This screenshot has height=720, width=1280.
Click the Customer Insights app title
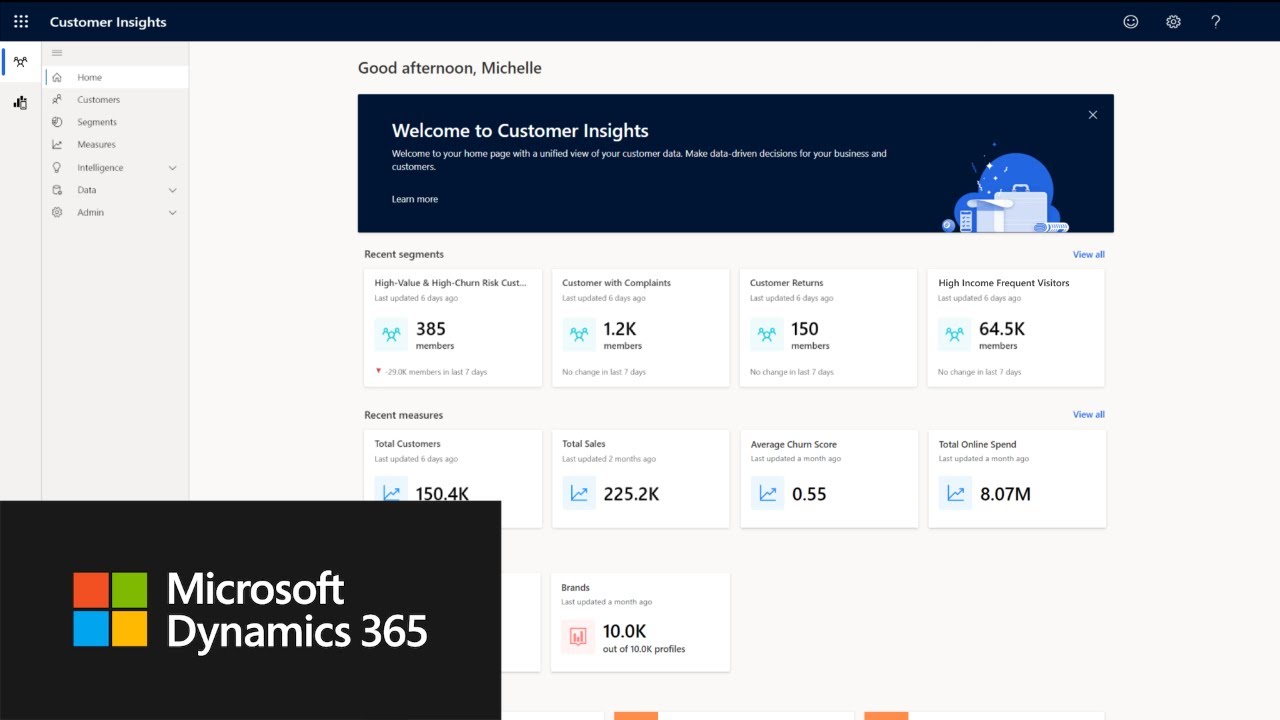coord(108,22)
